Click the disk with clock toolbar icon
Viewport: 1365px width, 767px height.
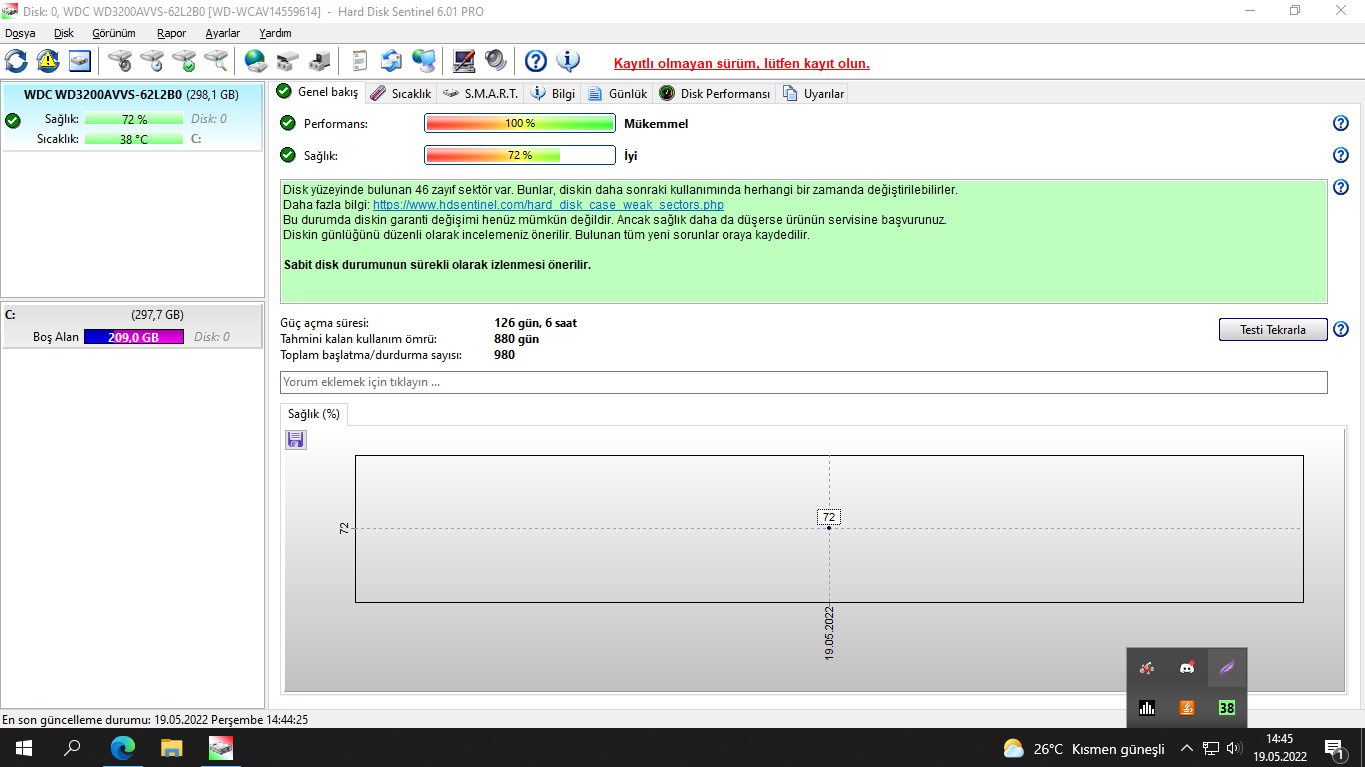click(x=152, y=61)
